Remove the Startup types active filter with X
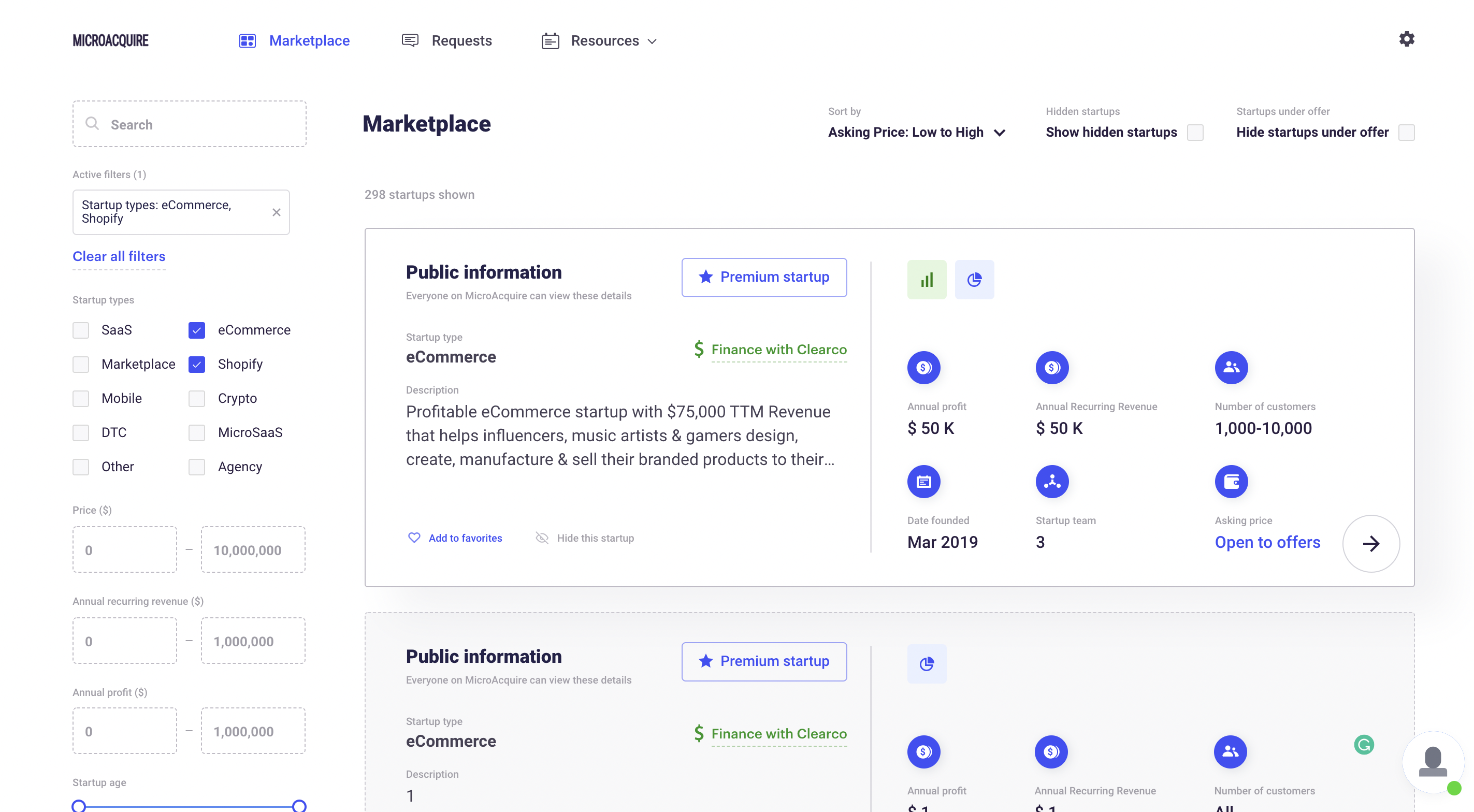1474x812 pixels. tap(277, 212)
